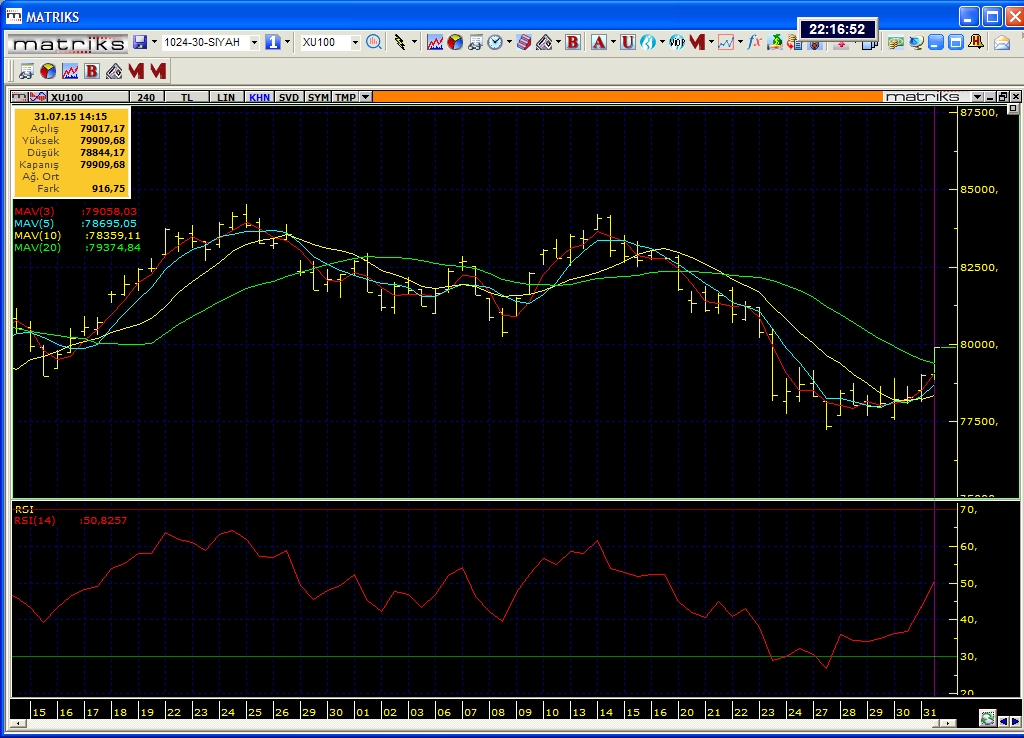Viewport: 1024px width, 738px height.
Task: Click the red B icon in second toolbar row
Action: coord(92,71)
